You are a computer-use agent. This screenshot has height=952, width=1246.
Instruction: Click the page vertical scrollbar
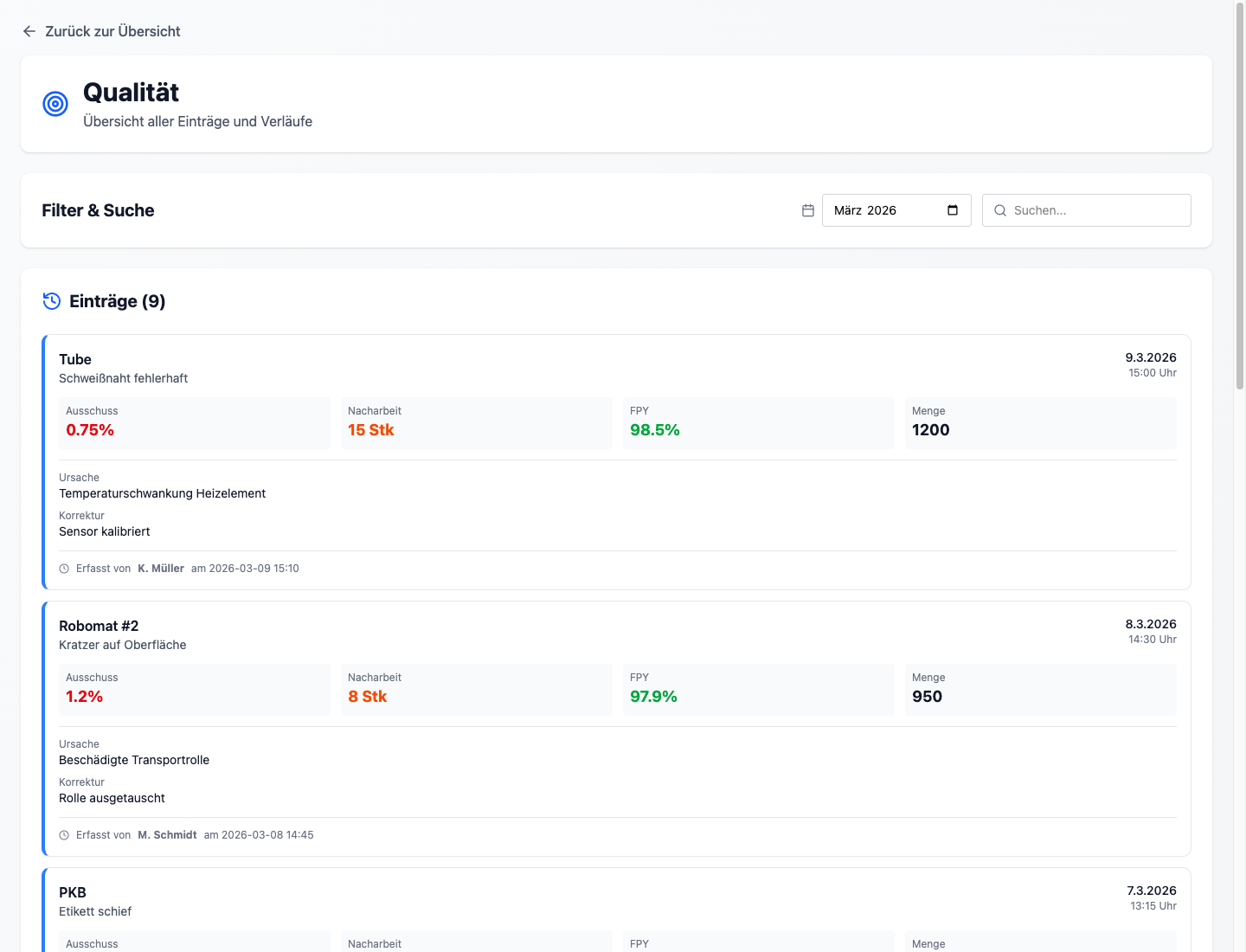coord(1239,199)
